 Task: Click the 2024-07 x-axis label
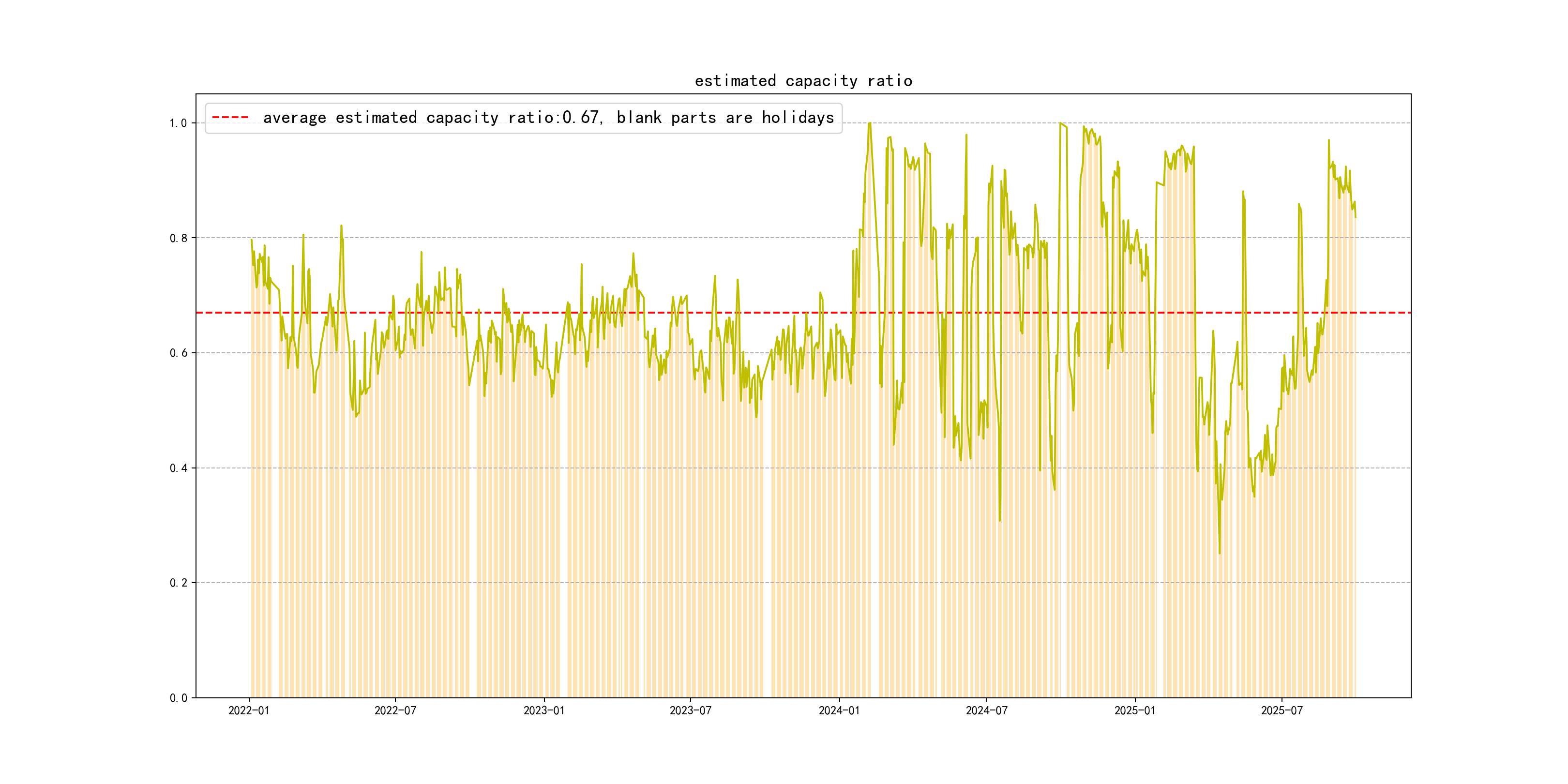(986, 710)
